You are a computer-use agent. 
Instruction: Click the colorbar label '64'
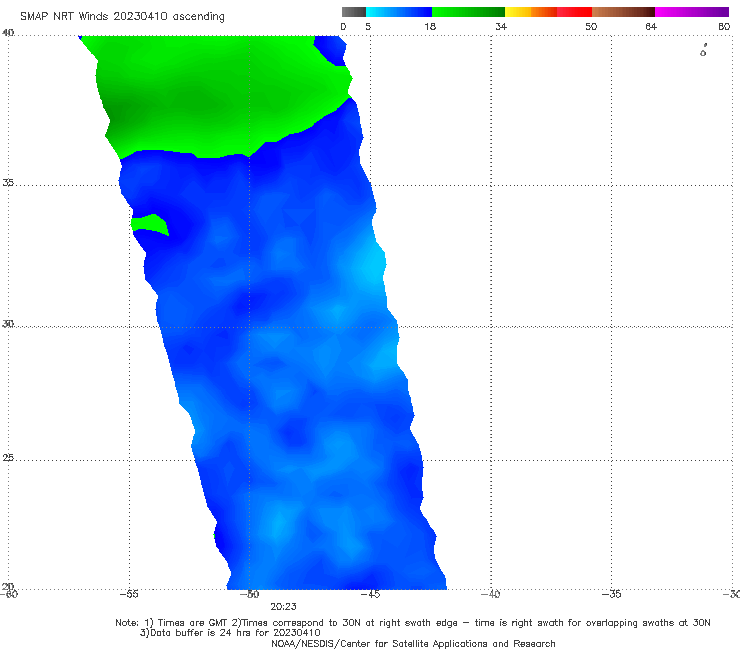pos(651,26)
